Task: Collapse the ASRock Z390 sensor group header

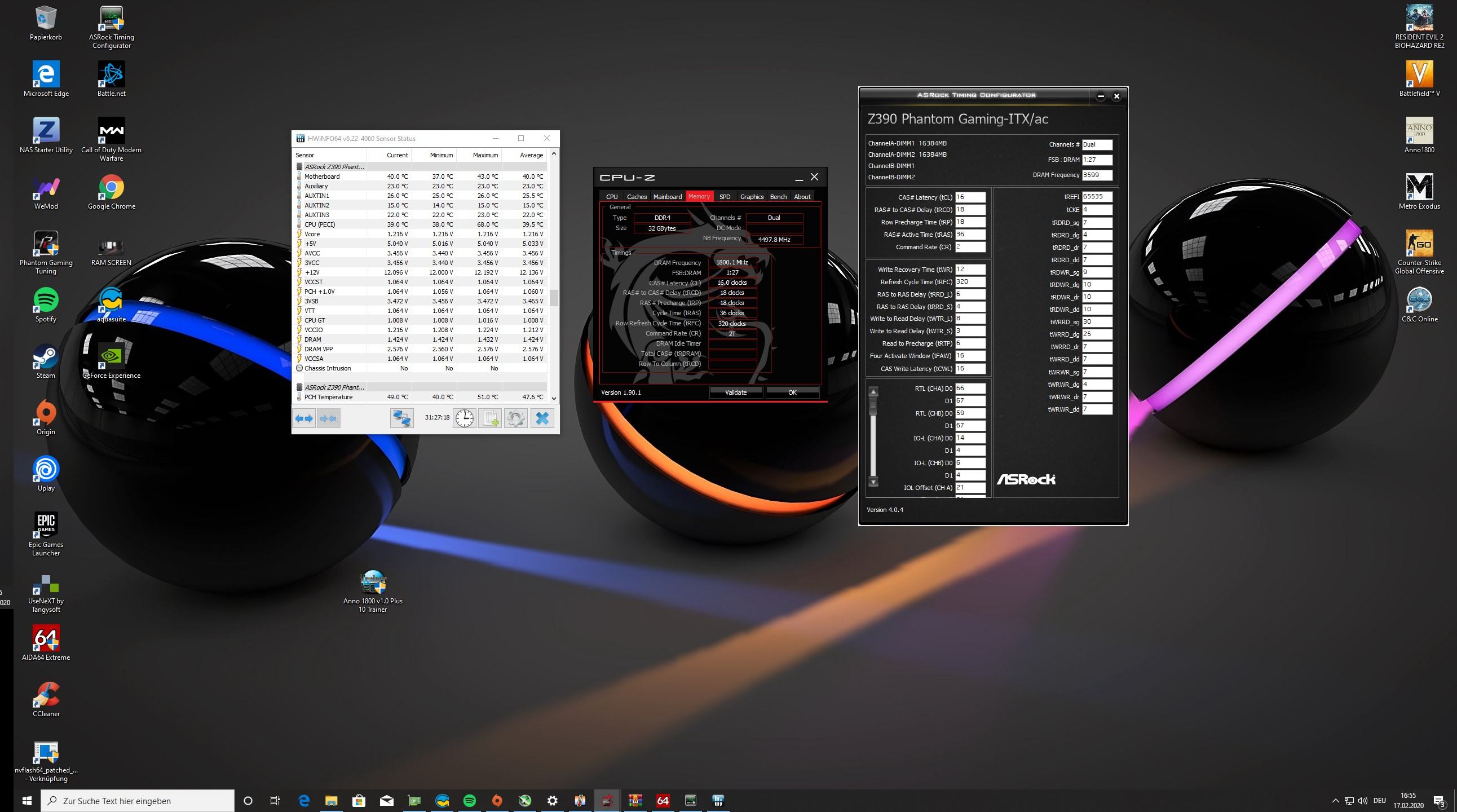Action: [334, 167]
